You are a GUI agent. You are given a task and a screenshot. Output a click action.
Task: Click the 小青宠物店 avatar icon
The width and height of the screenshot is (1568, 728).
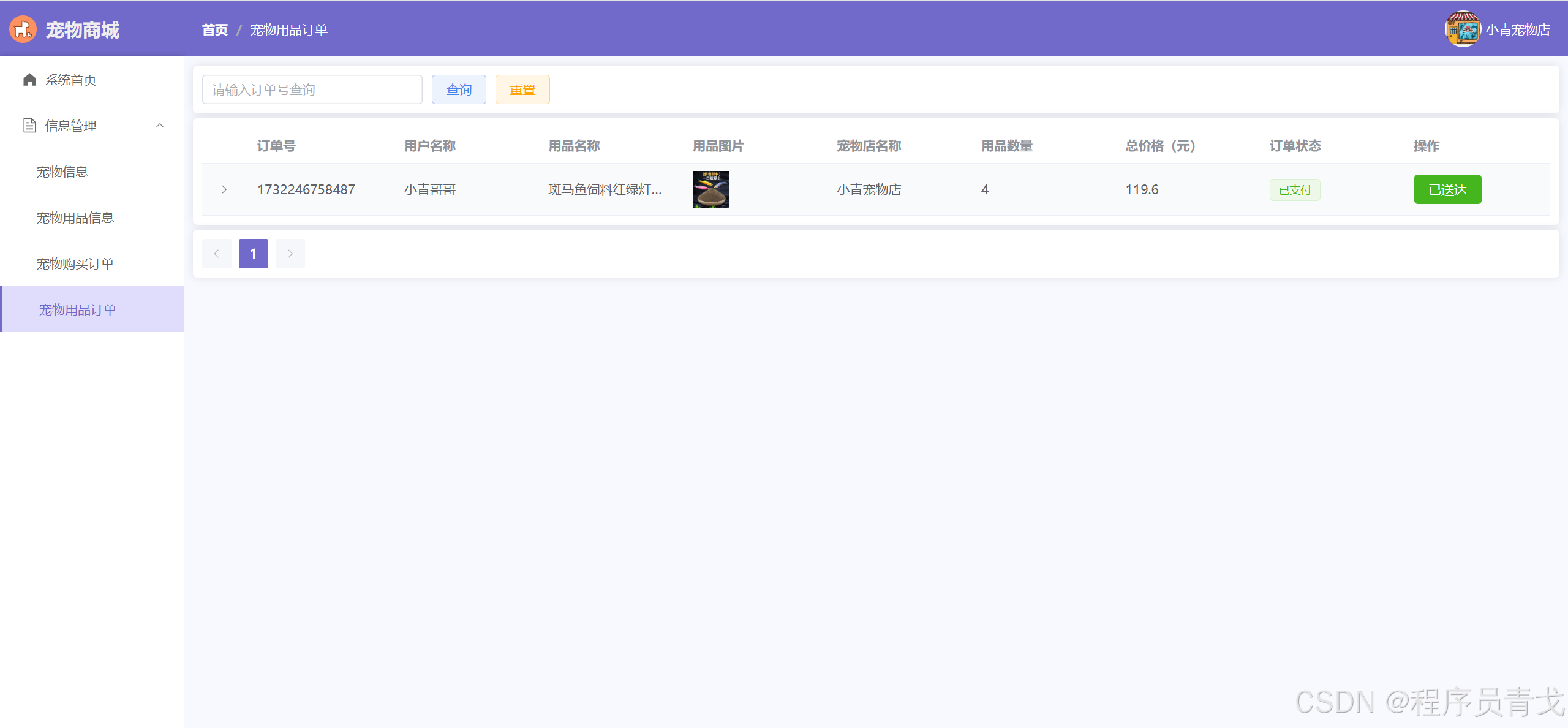click(1462, 29)
